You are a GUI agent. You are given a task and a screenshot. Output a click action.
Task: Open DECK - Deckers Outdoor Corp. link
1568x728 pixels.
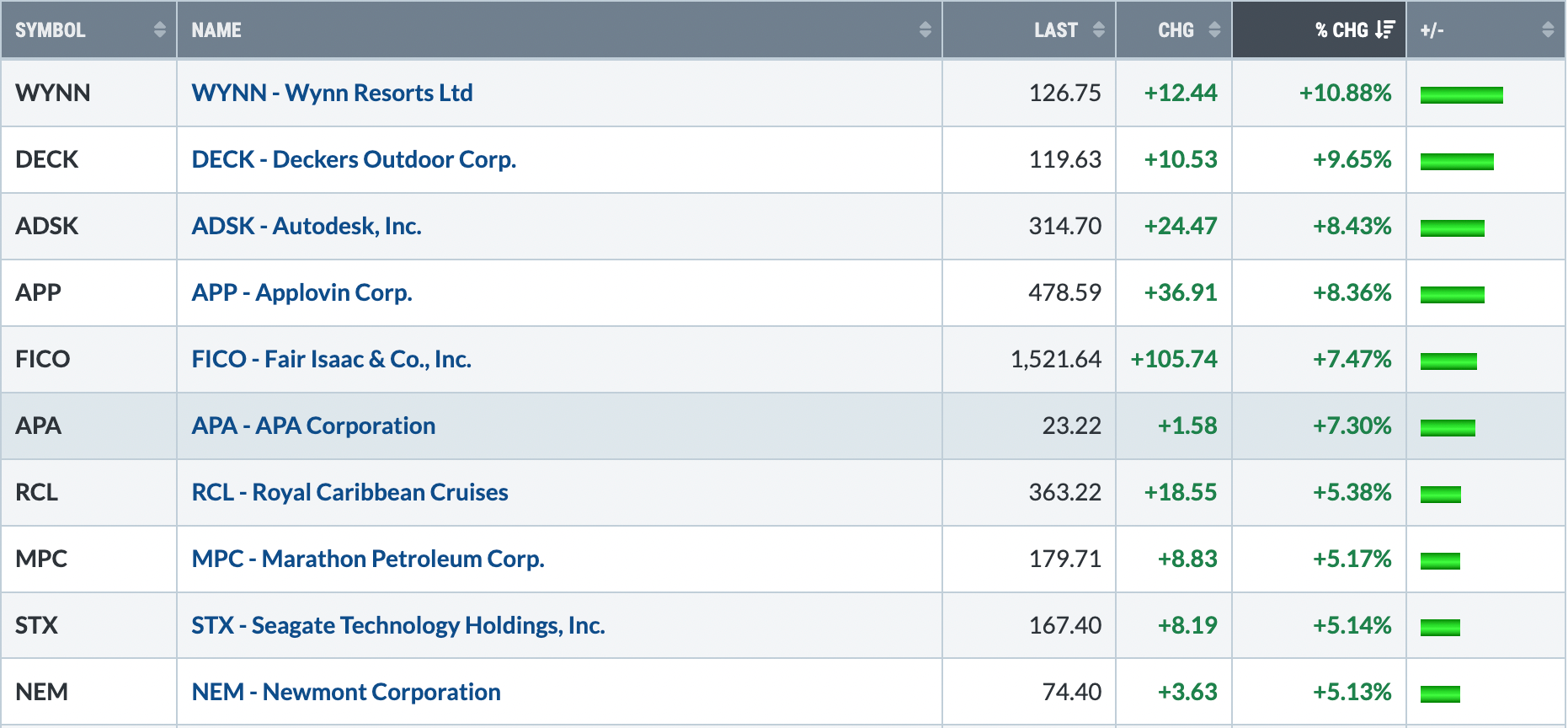[354, 159]
